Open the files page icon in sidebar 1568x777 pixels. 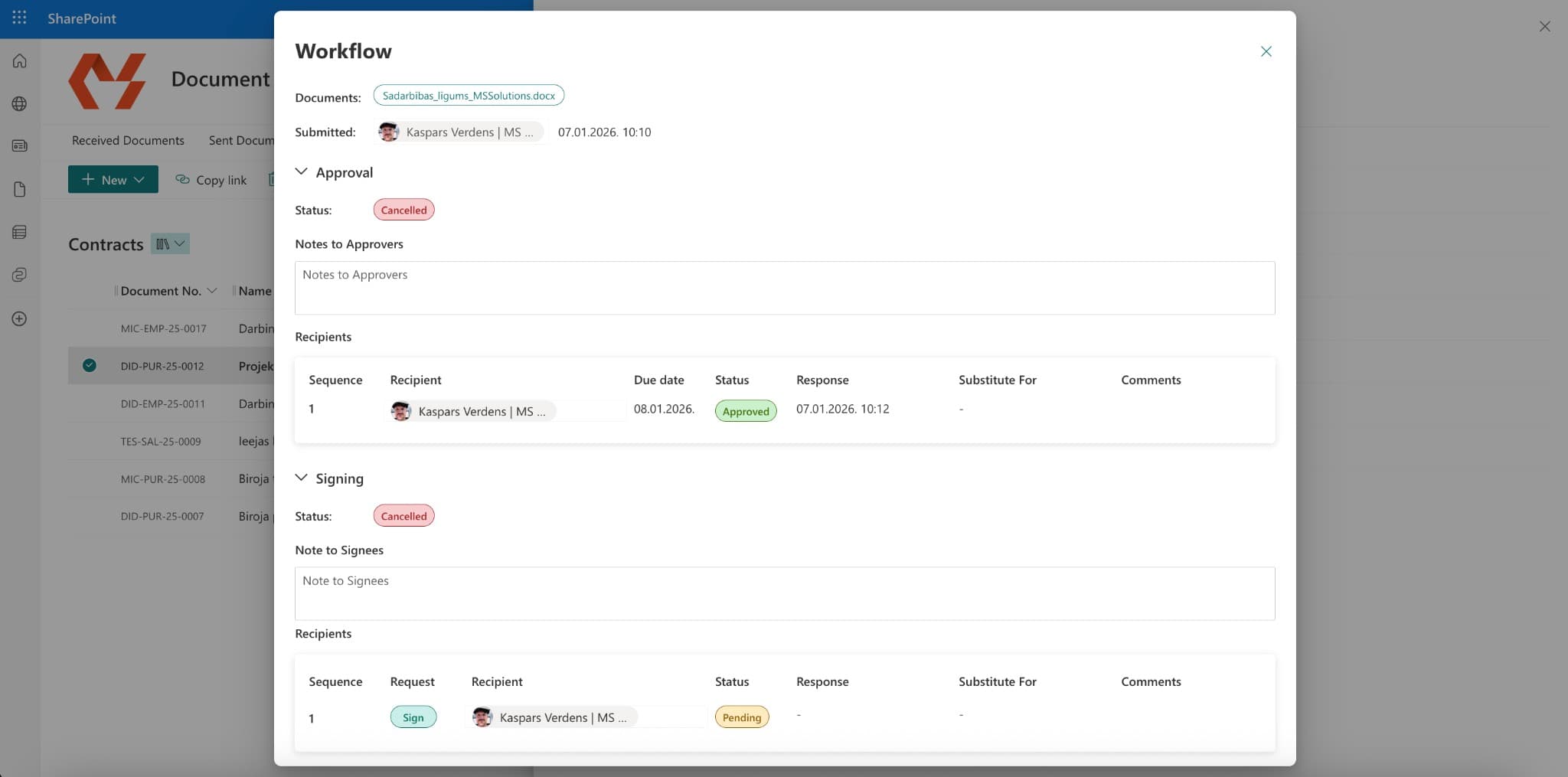click(20, 189)
